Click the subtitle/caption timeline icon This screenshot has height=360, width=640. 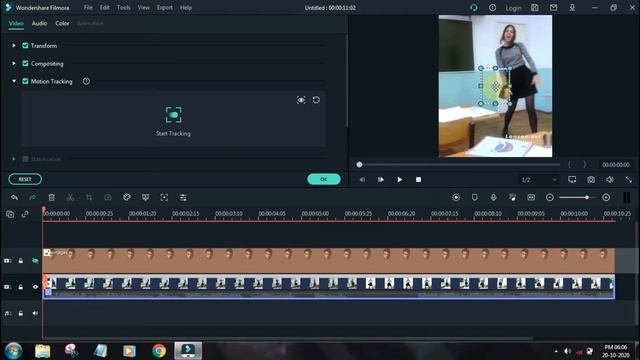[x=531, y=198]
